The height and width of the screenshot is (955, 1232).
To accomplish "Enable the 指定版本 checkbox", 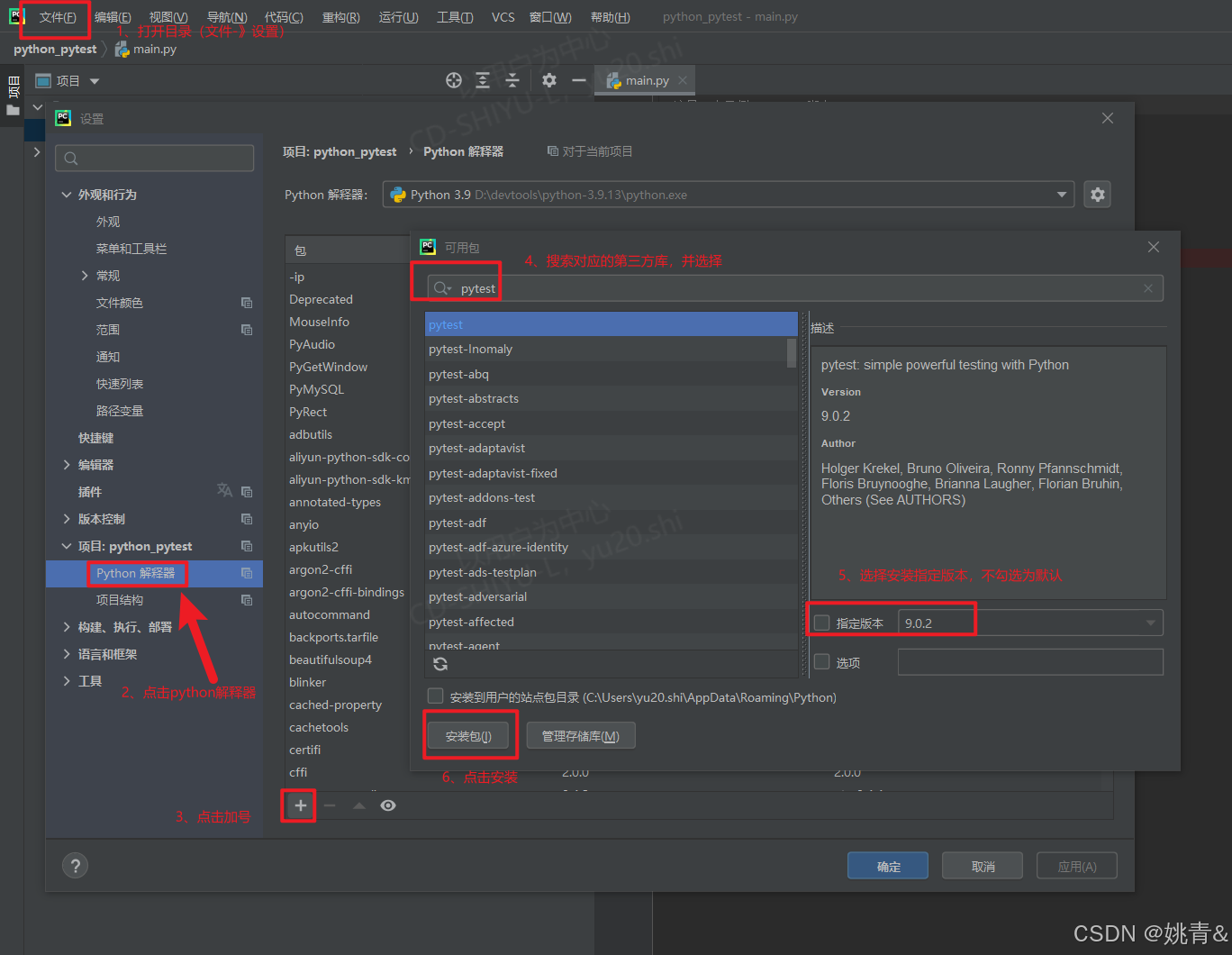I will tap(821, 623).
